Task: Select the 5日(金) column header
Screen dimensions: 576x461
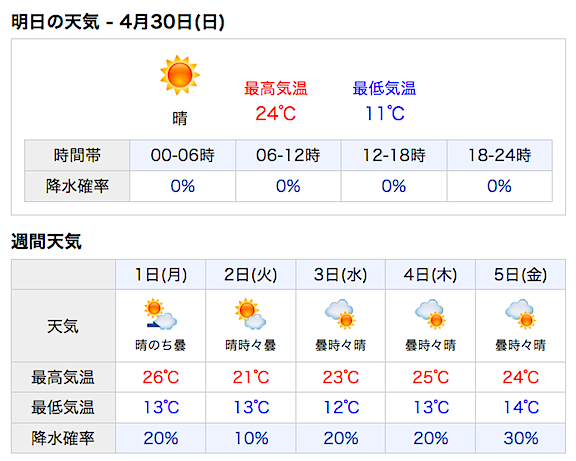Action: 521,274
